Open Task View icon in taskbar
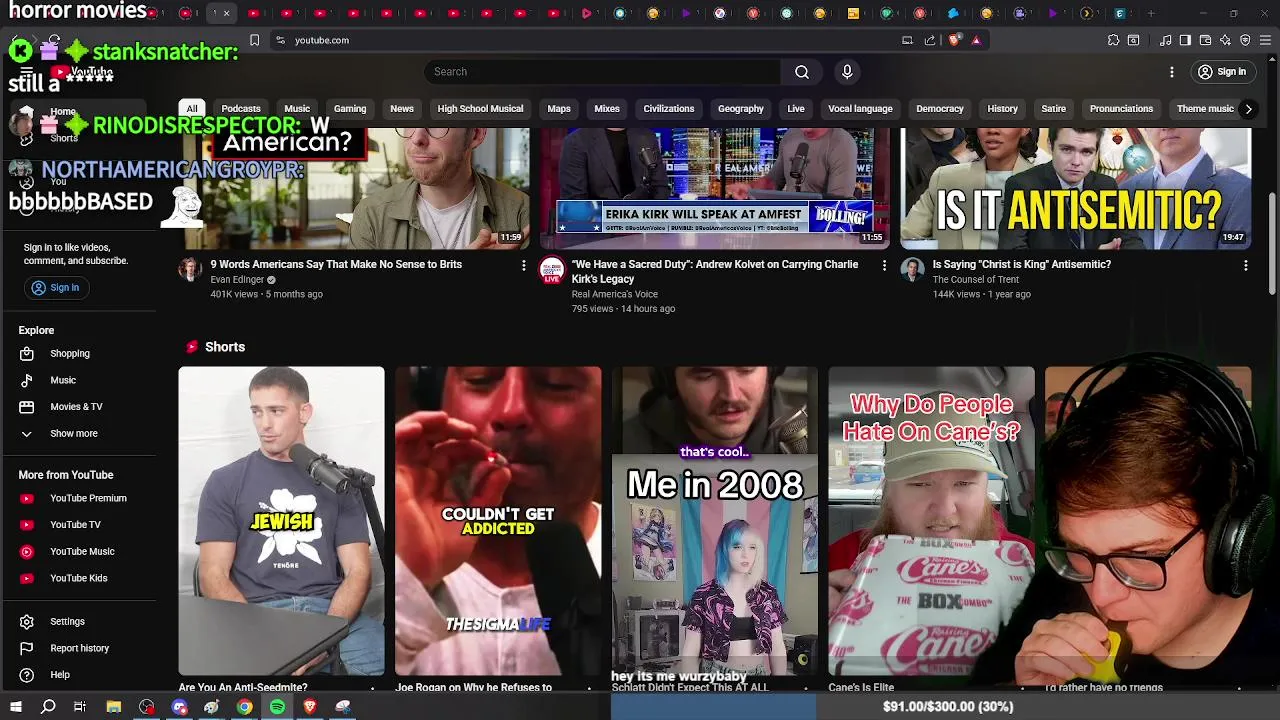Image resolution: width=1280 pixels, height=720 pixels. tap(80, 707)
